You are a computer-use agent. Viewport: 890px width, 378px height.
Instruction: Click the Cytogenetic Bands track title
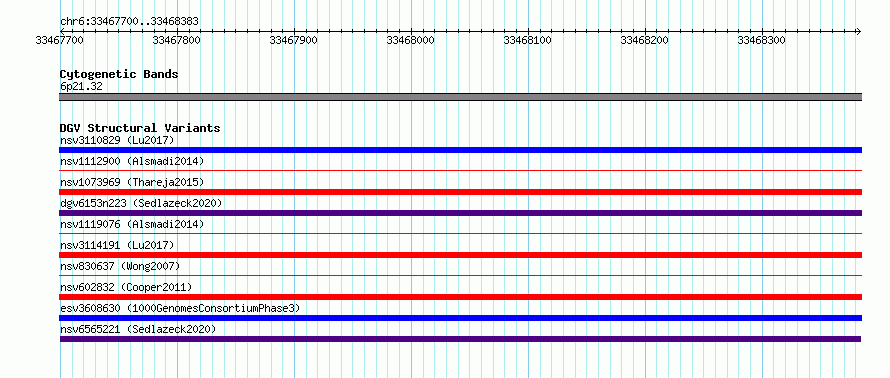[x=119, y=74]
